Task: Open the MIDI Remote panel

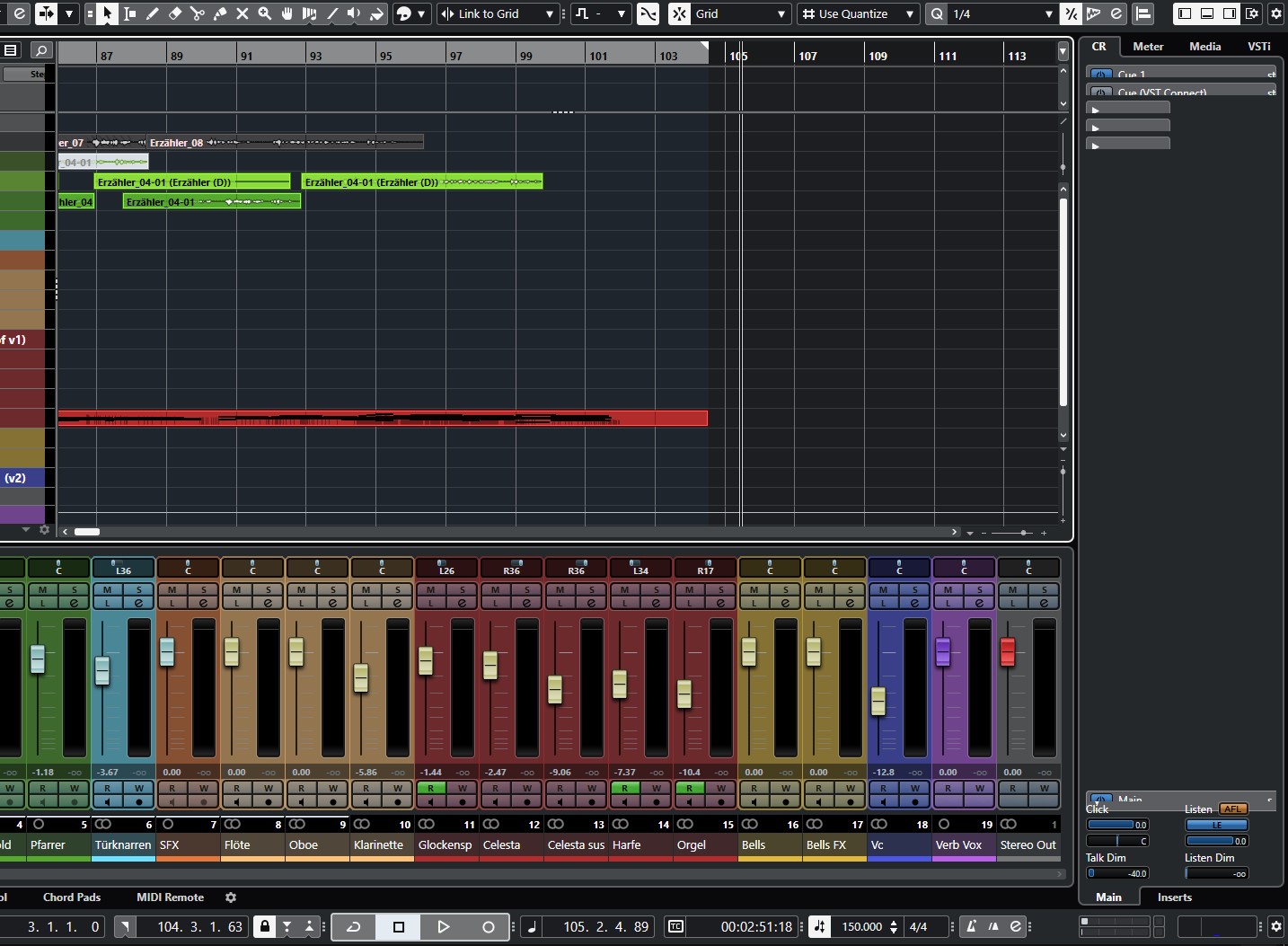Action: pyautogui.click(x=170, y=897)
